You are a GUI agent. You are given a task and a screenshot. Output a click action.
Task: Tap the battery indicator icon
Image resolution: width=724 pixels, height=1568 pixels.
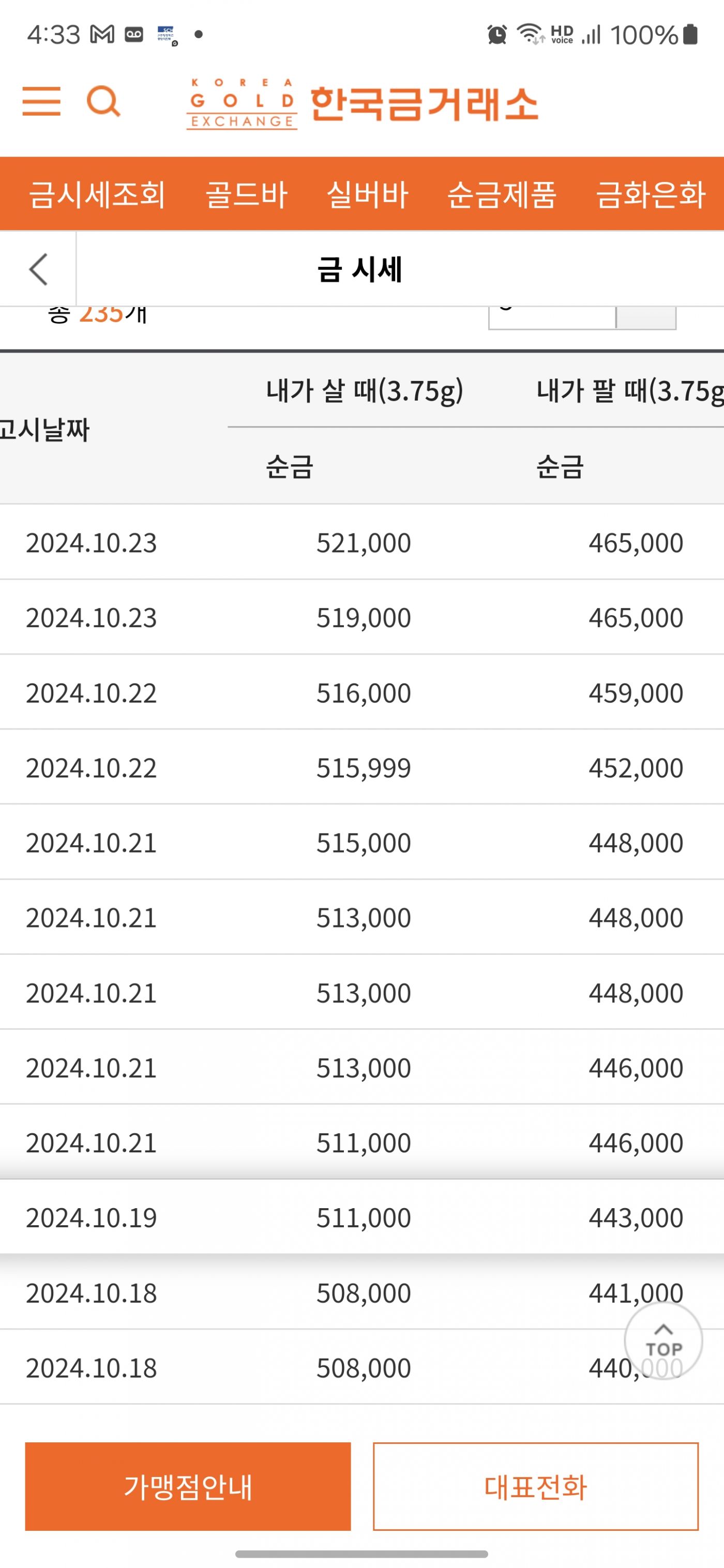tap(690, 35)
